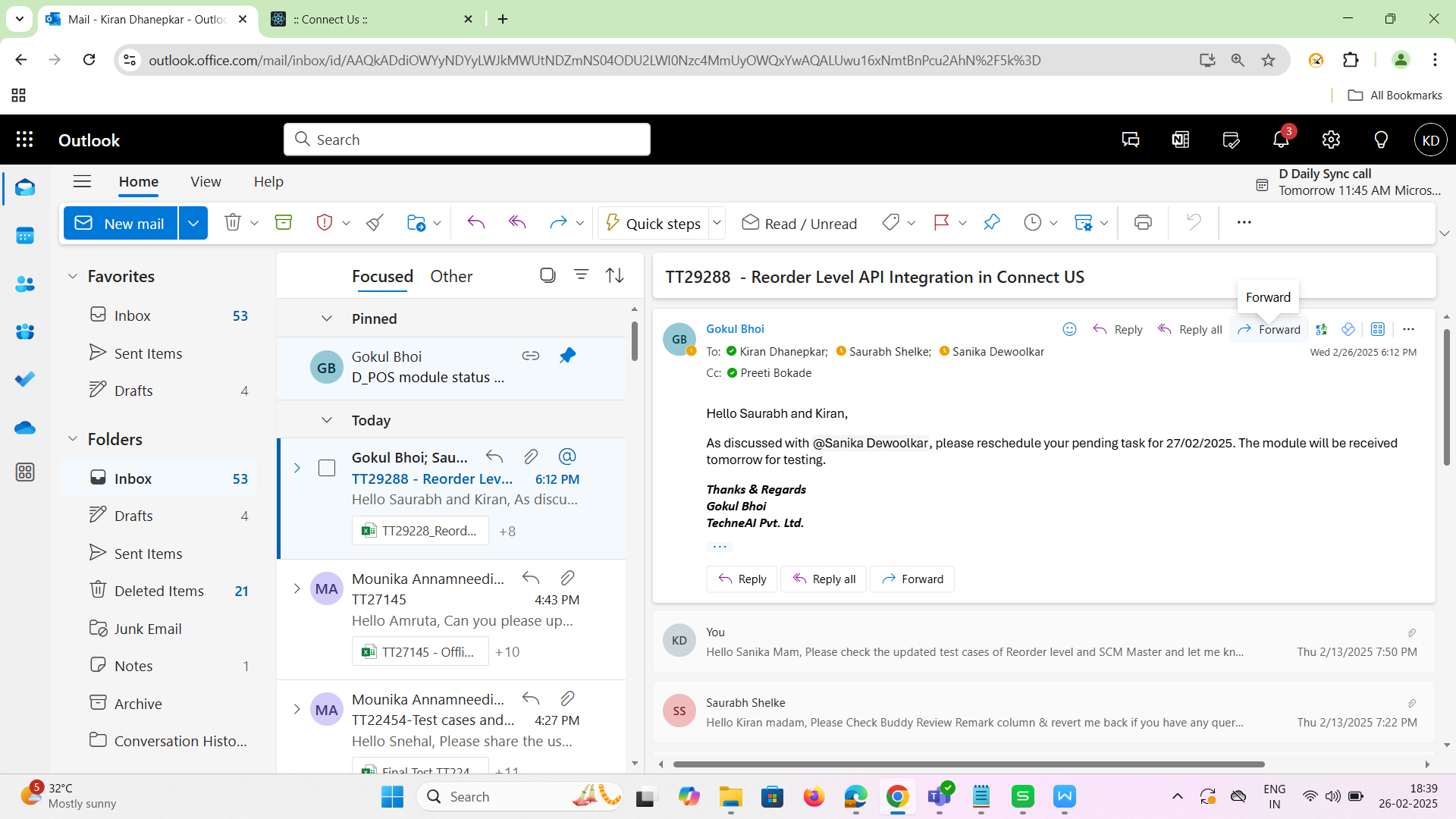
Task: Open the Deleted Items folder
Action: pos(158,591)
